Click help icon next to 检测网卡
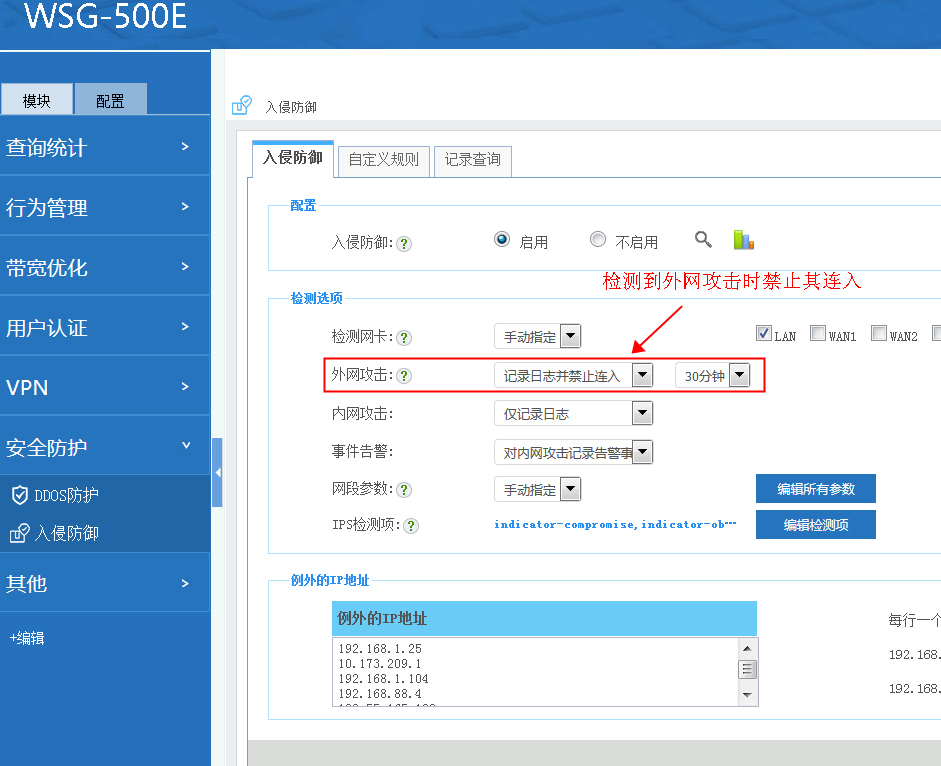 tap(404, 338)
